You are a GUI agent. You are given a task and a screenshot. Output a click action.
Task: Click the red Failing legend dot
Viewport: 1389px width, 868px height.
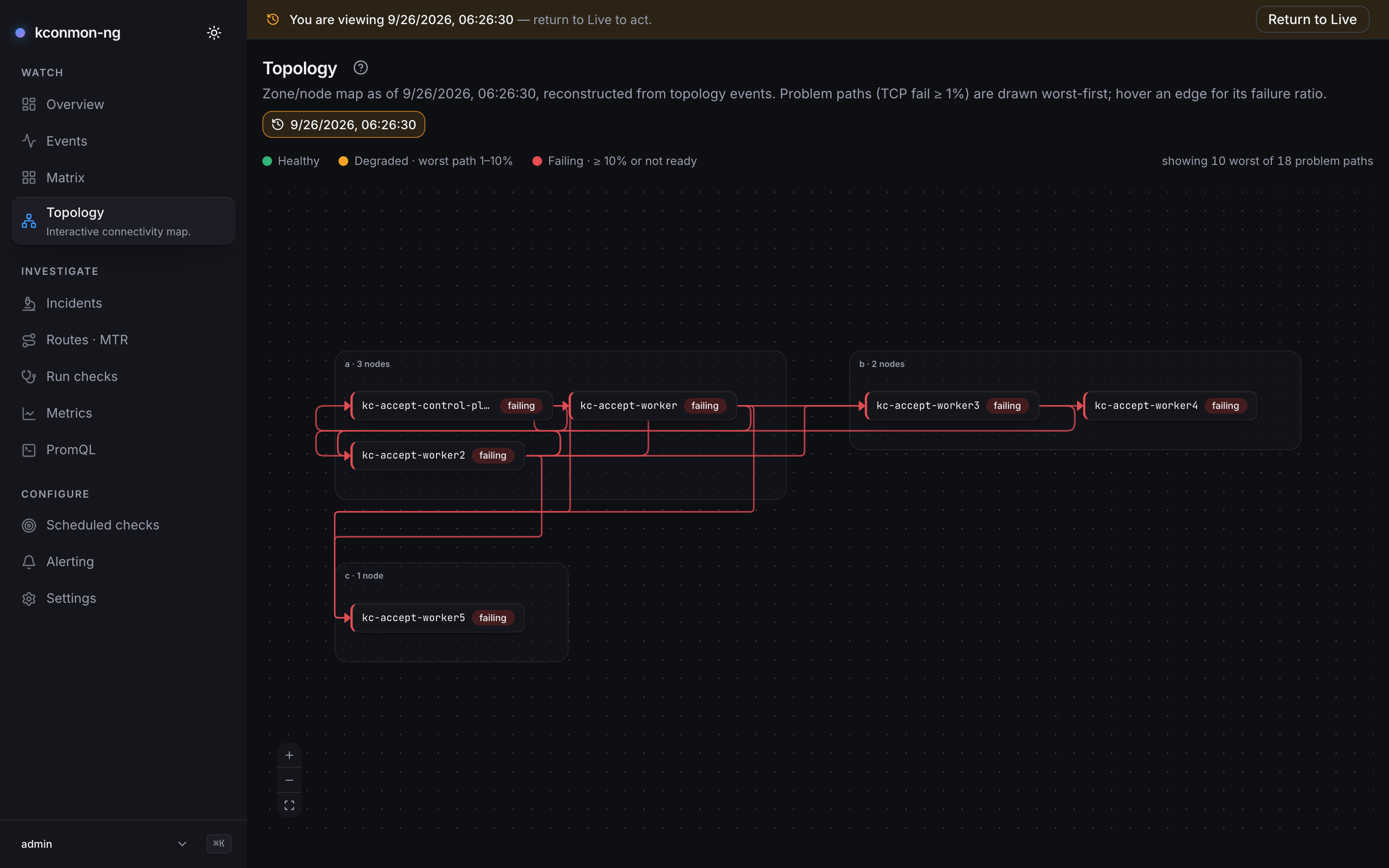(x=537, y=162)
